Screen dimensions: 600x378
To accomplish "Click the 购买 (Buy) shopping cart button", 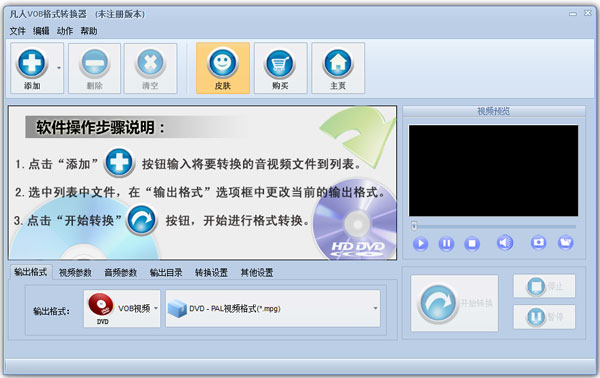I will click(x=280, y=68).
